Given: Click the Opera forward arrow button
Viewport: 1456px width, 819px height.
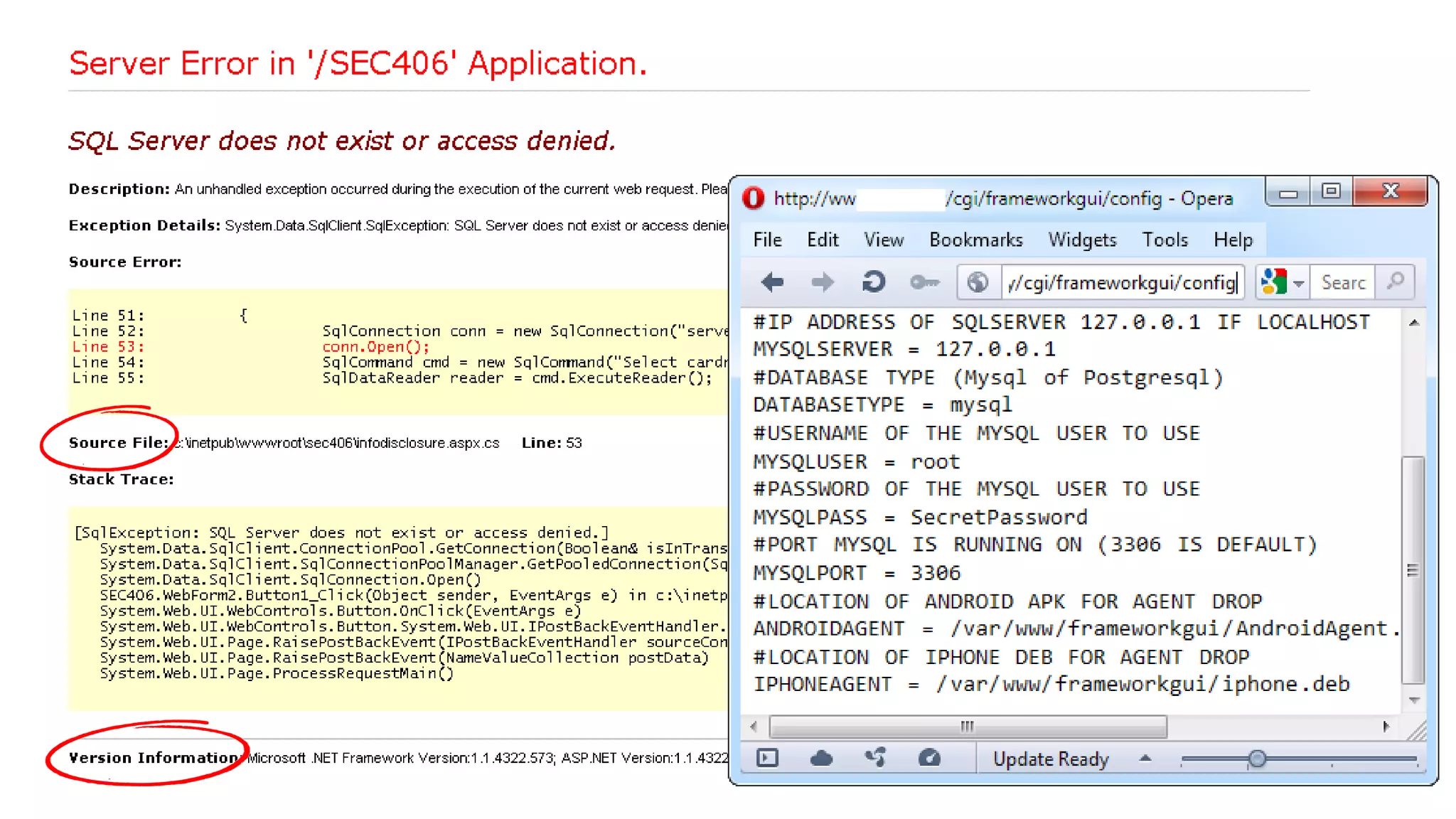Looking at the screenshot, I should (823, 282).
